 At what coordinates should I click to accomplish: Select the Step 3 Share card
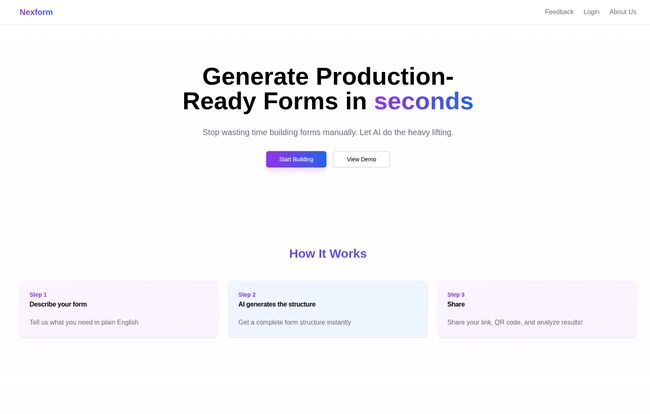tap(537, 309)
